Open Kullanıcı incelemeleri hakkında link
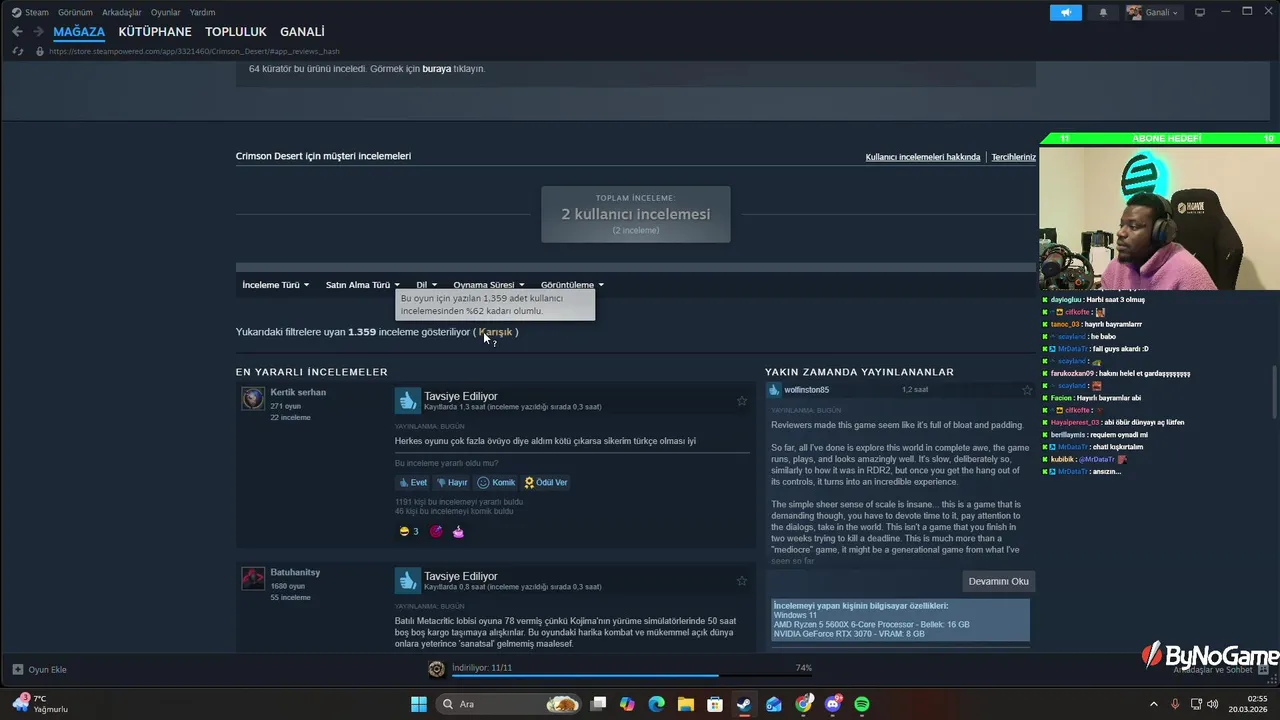The height and width of the screenshot is (720, 1280). [923, 157]
